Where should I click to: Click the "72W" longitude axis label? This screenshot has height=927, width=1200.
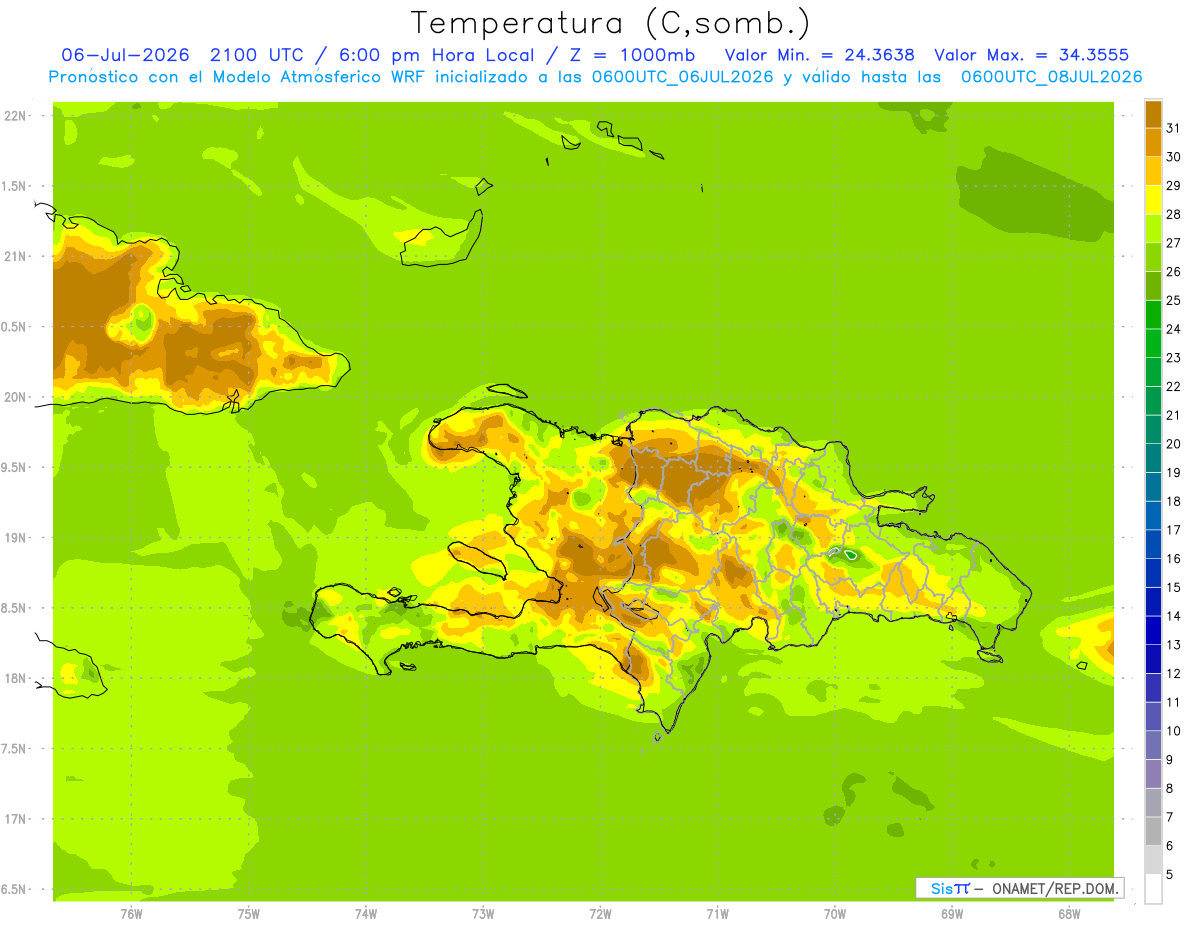(600, 914)
